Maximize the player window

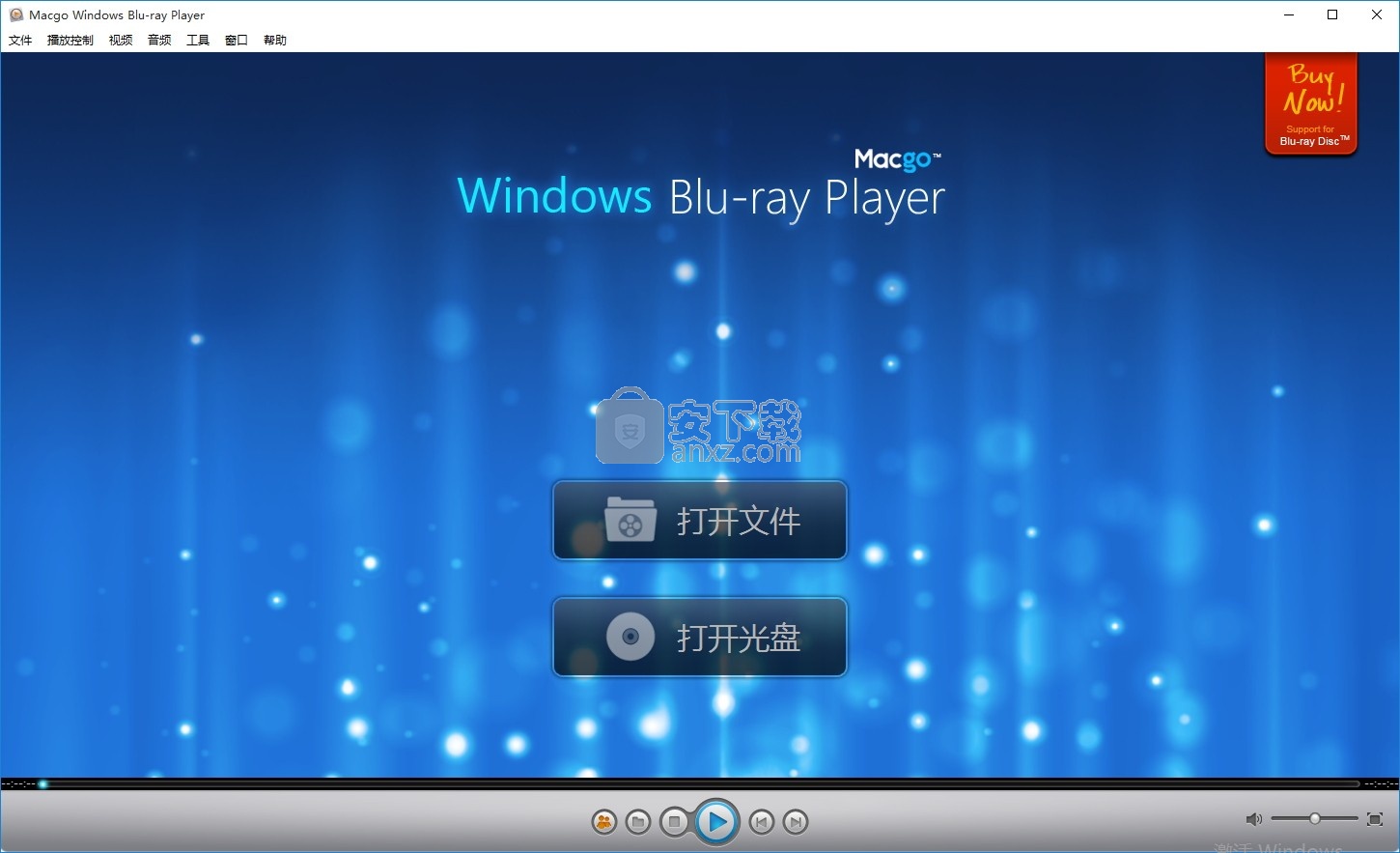(1332, 14)
